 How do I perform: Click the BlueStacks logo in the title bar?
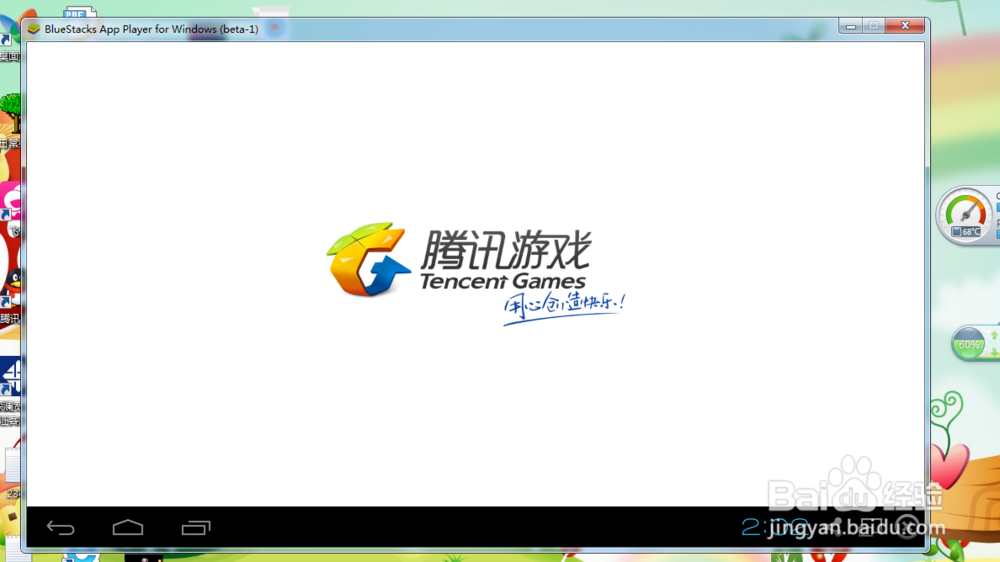pos(34,29)
